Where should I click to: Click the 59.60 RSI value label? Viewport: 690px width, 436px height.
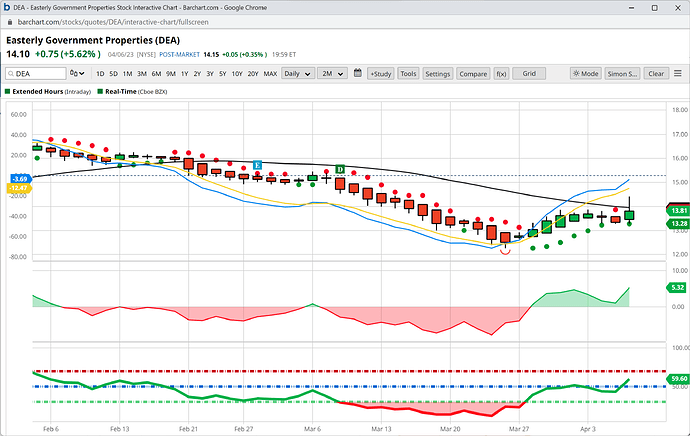coord(679,378)
